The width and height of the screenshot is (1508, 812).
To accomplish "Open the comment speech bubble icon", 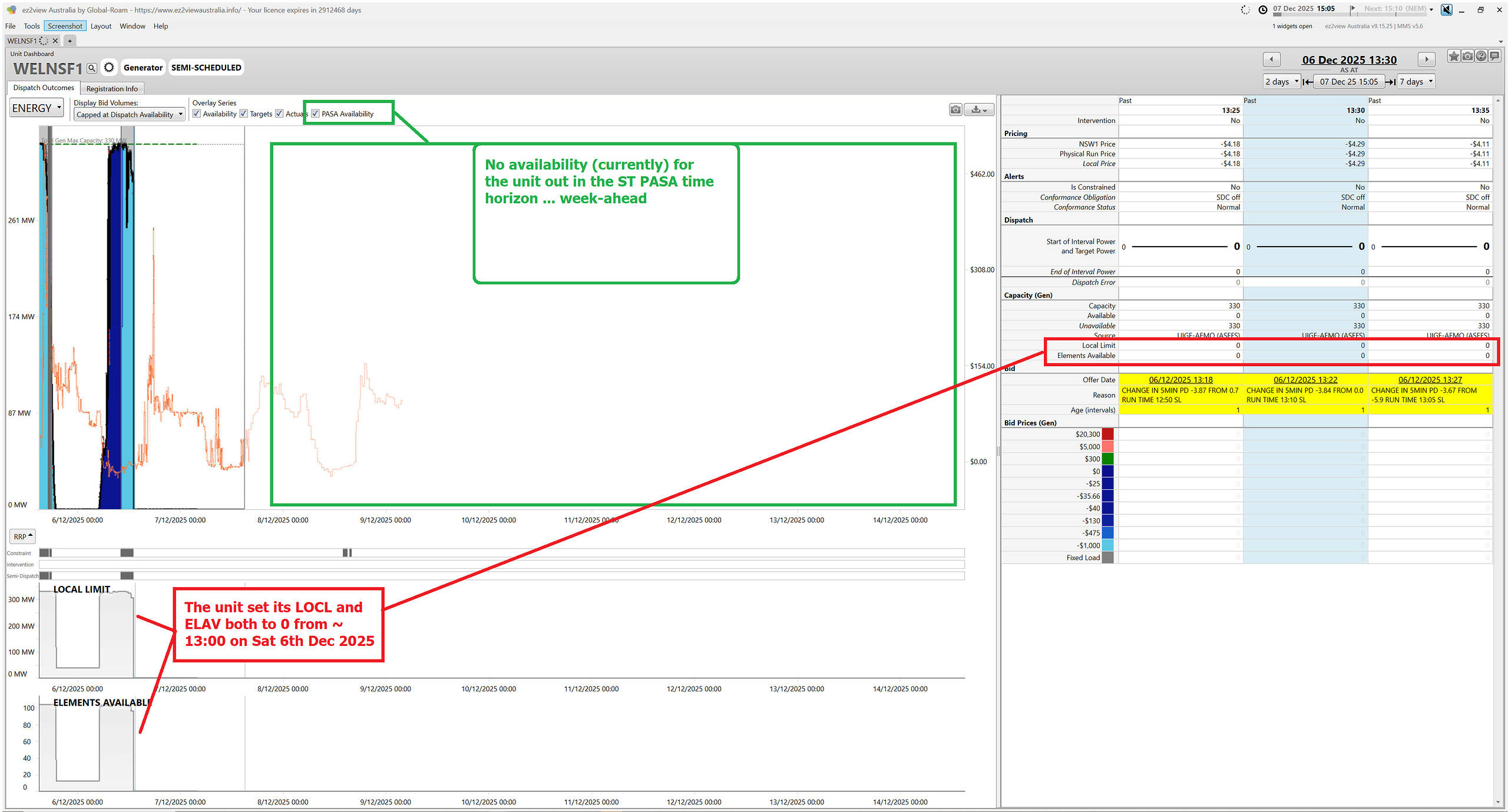I will [x=1494, y=57].
